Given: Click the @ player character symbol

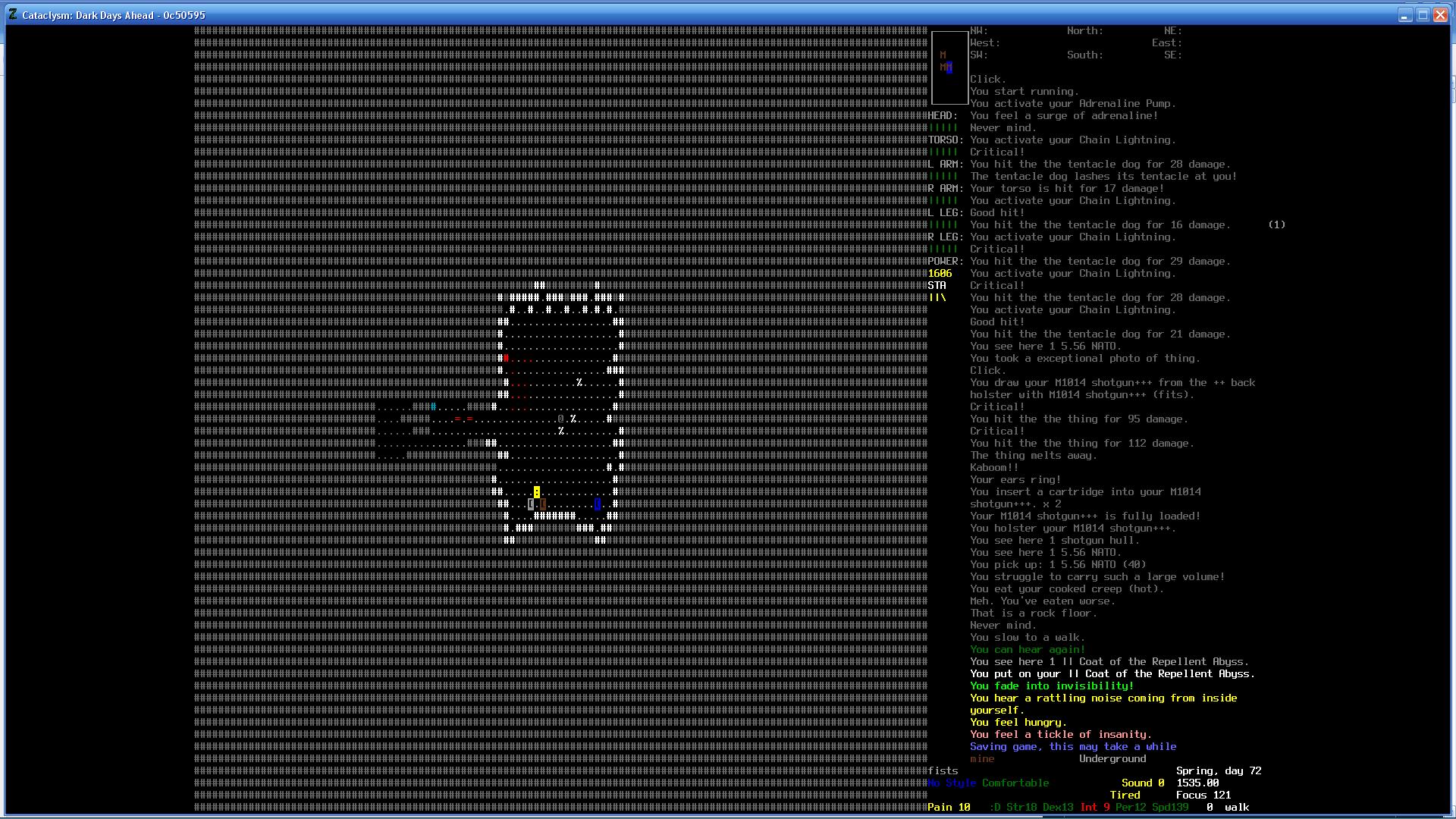Looking at the screenshot, I should click(x=561, y=419).
